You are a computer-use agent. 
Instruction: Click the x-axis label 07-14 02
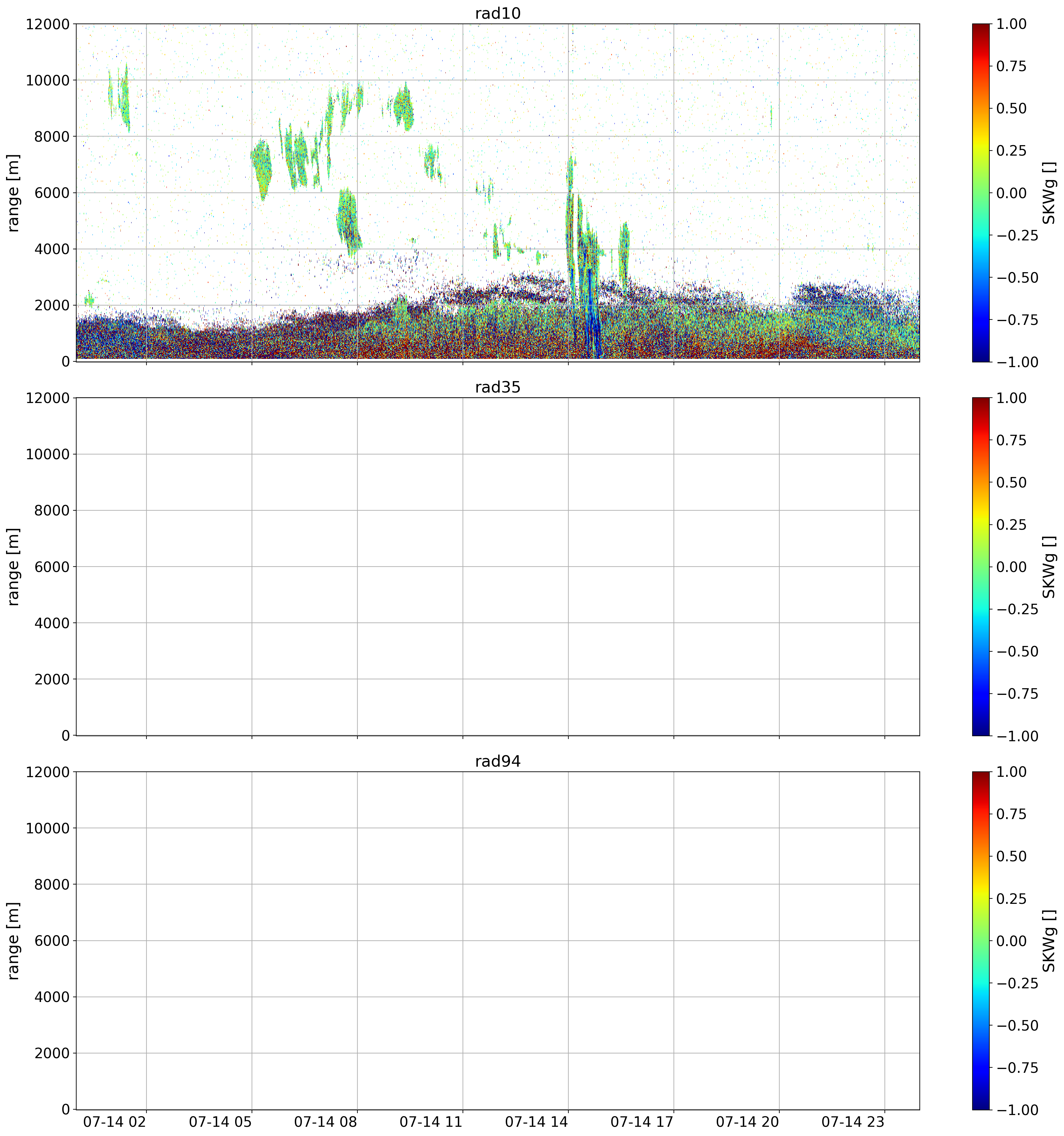coord(115,1122)
